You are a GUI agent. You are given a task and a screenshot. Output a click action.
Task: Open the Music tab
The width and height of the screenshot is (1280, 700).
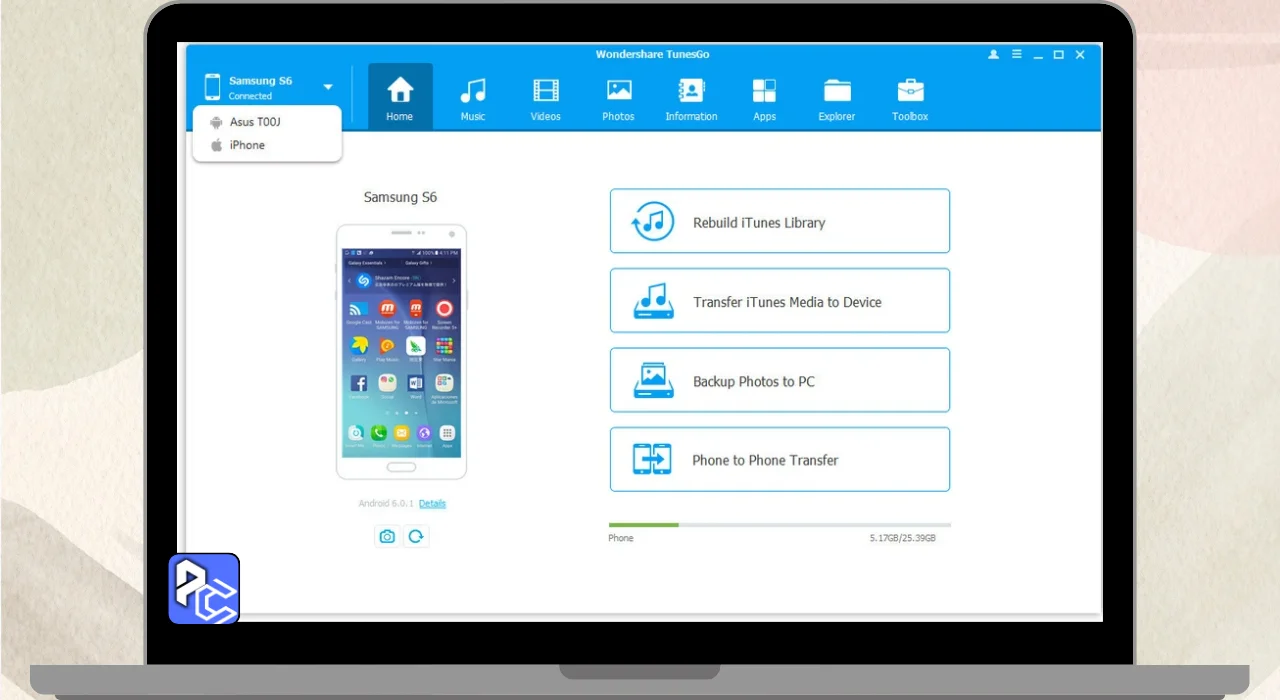click(473, 99)
